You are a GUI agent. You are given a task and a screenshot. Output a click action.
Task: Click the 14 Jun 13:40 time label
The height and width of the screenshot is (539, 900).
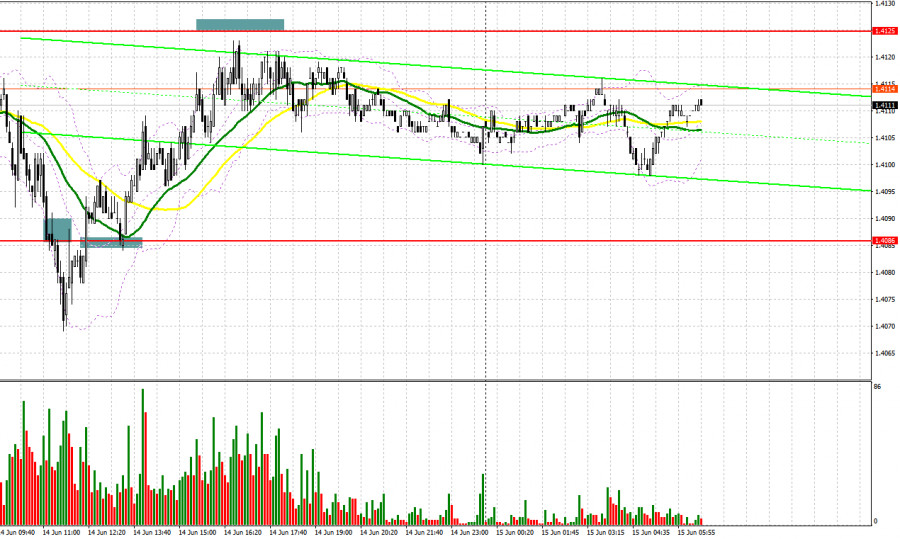point(152,533)
